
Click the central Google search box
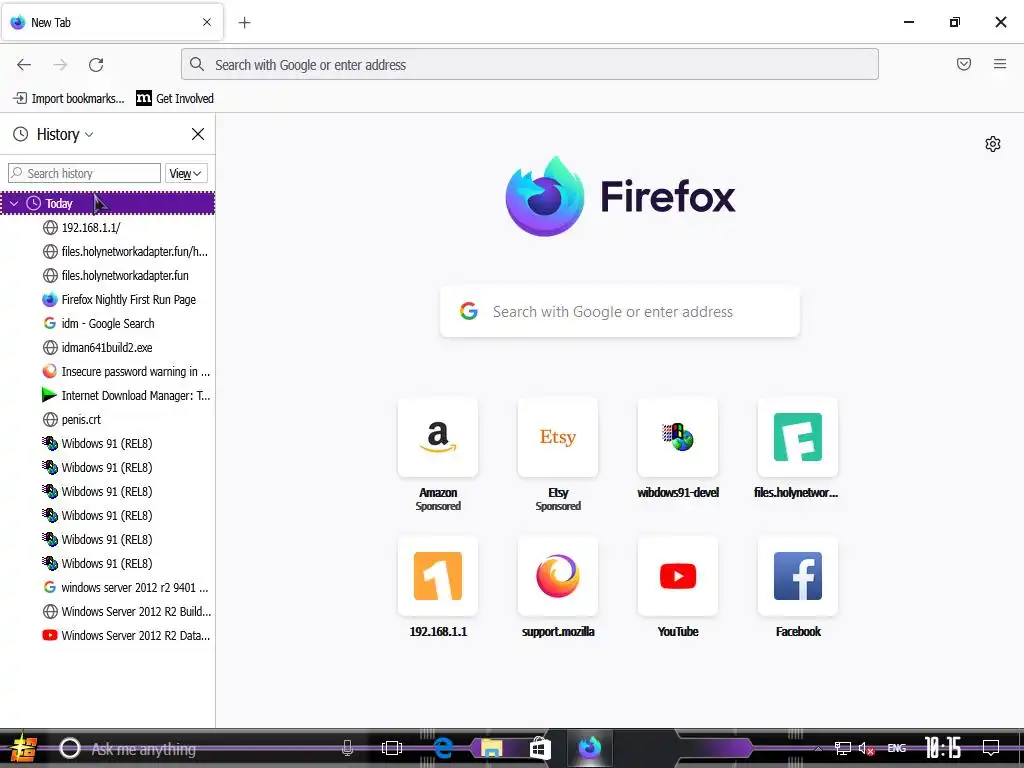point(620,312)
